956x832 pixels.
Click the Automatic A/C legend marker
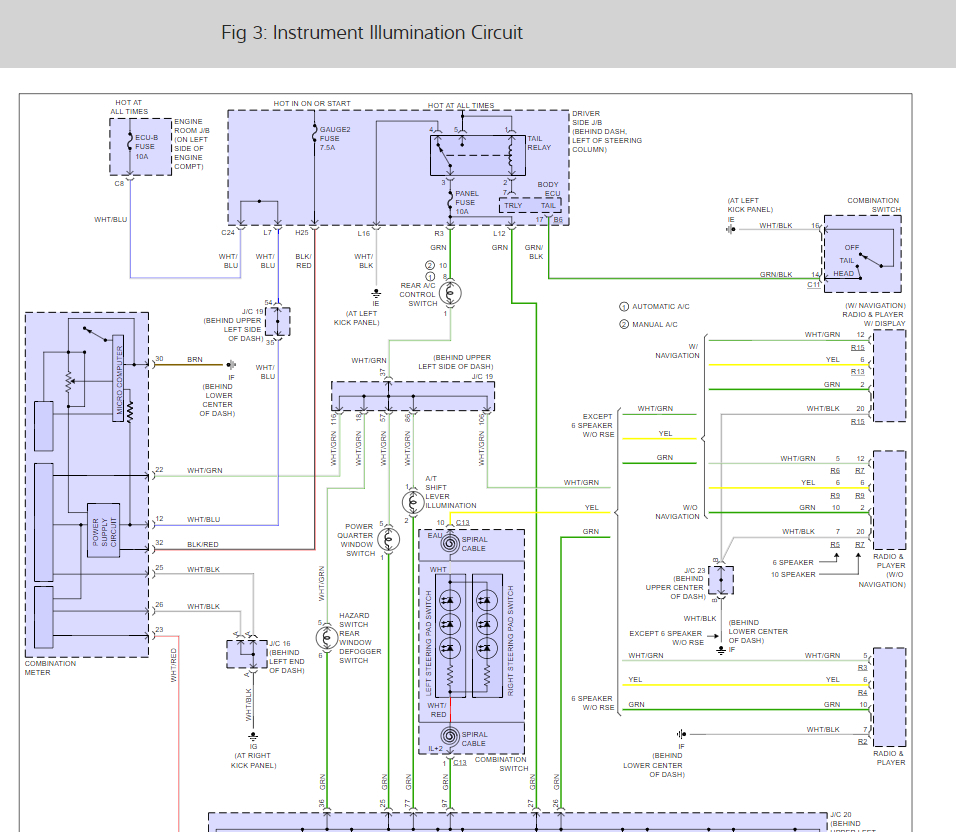(624, 306)
